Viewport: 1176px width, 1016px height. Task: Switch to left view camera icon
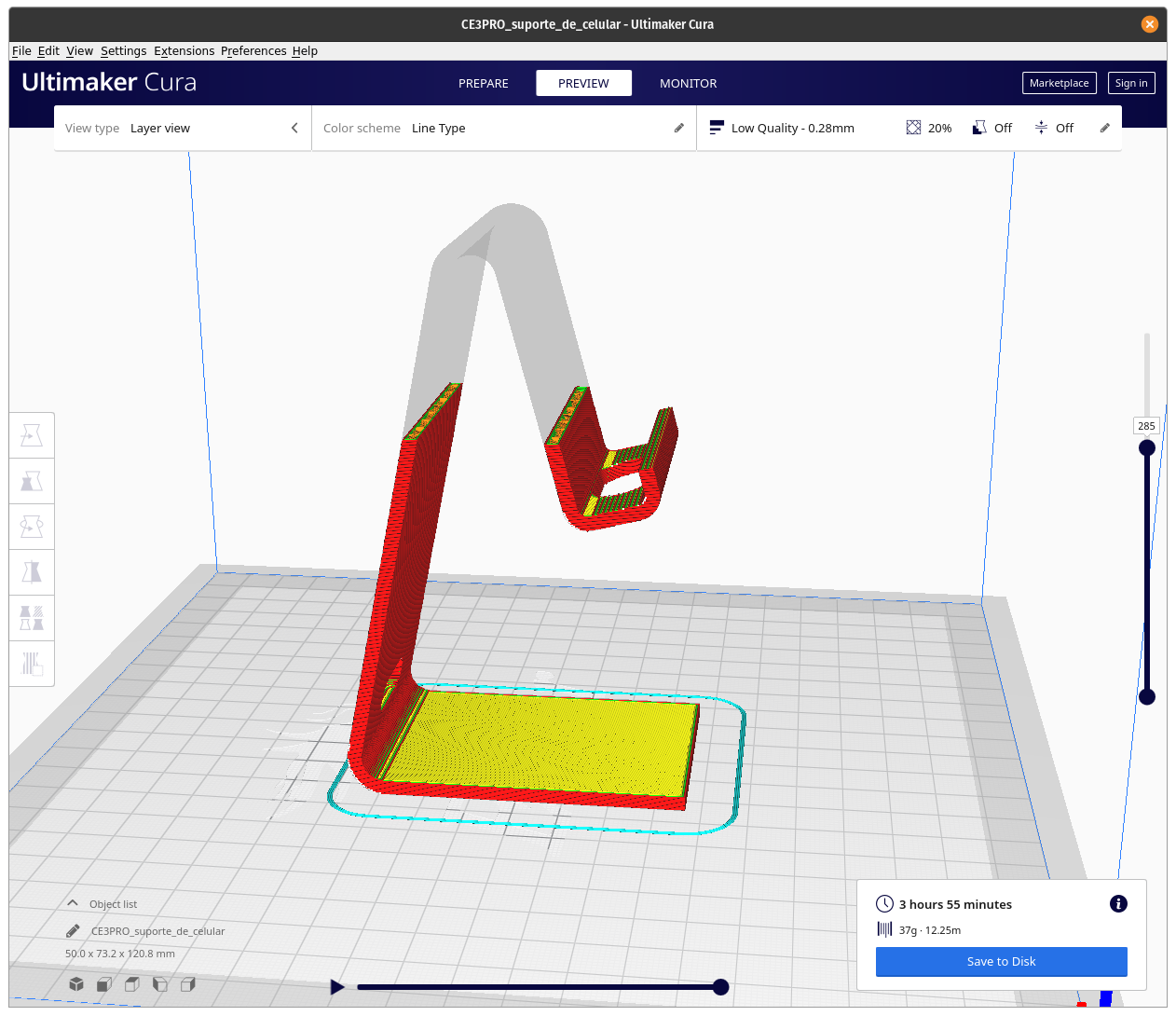click(x=160, y=984)
